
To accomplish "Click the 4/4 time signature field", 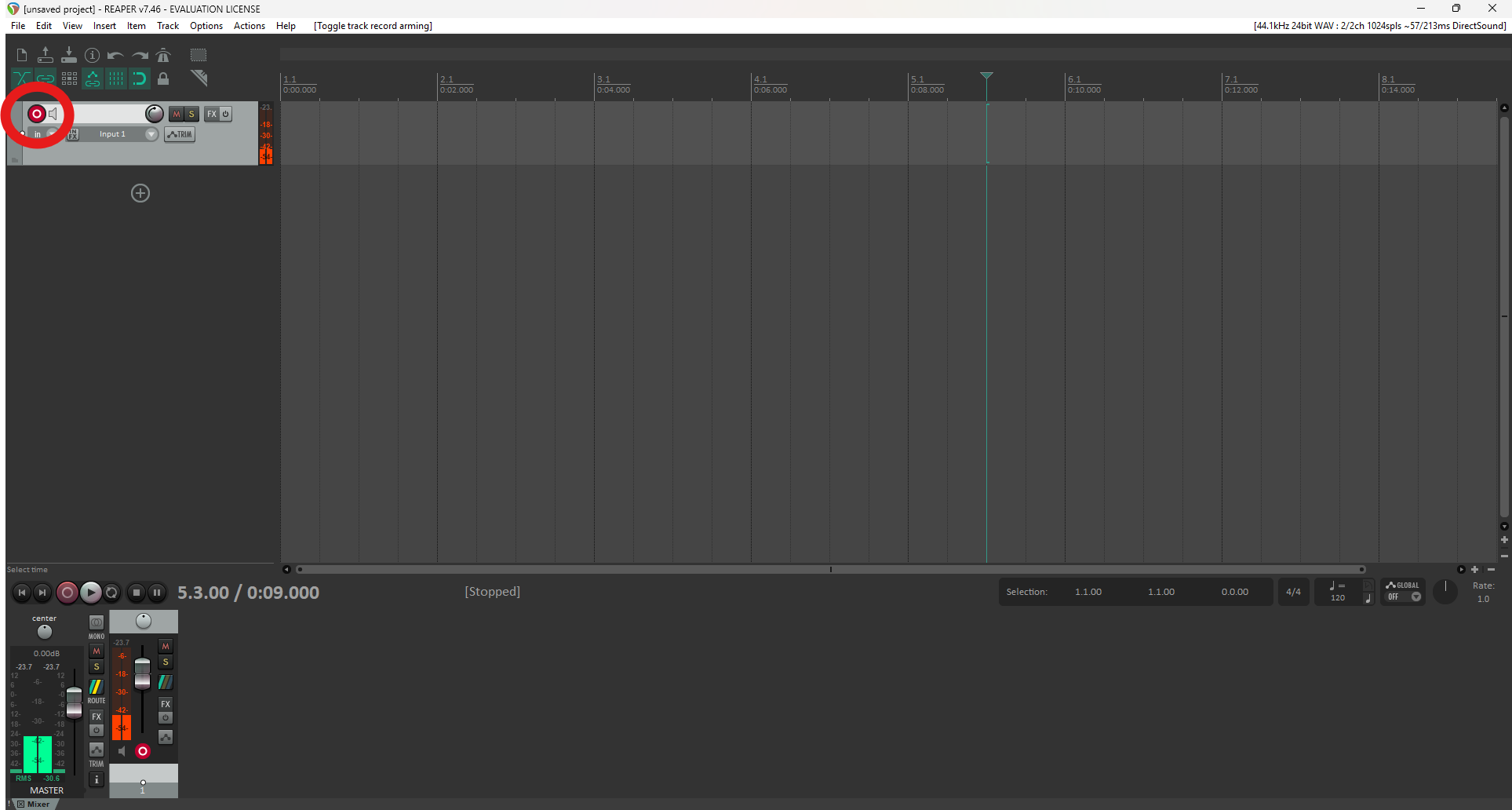I will tap(1293, 592).
